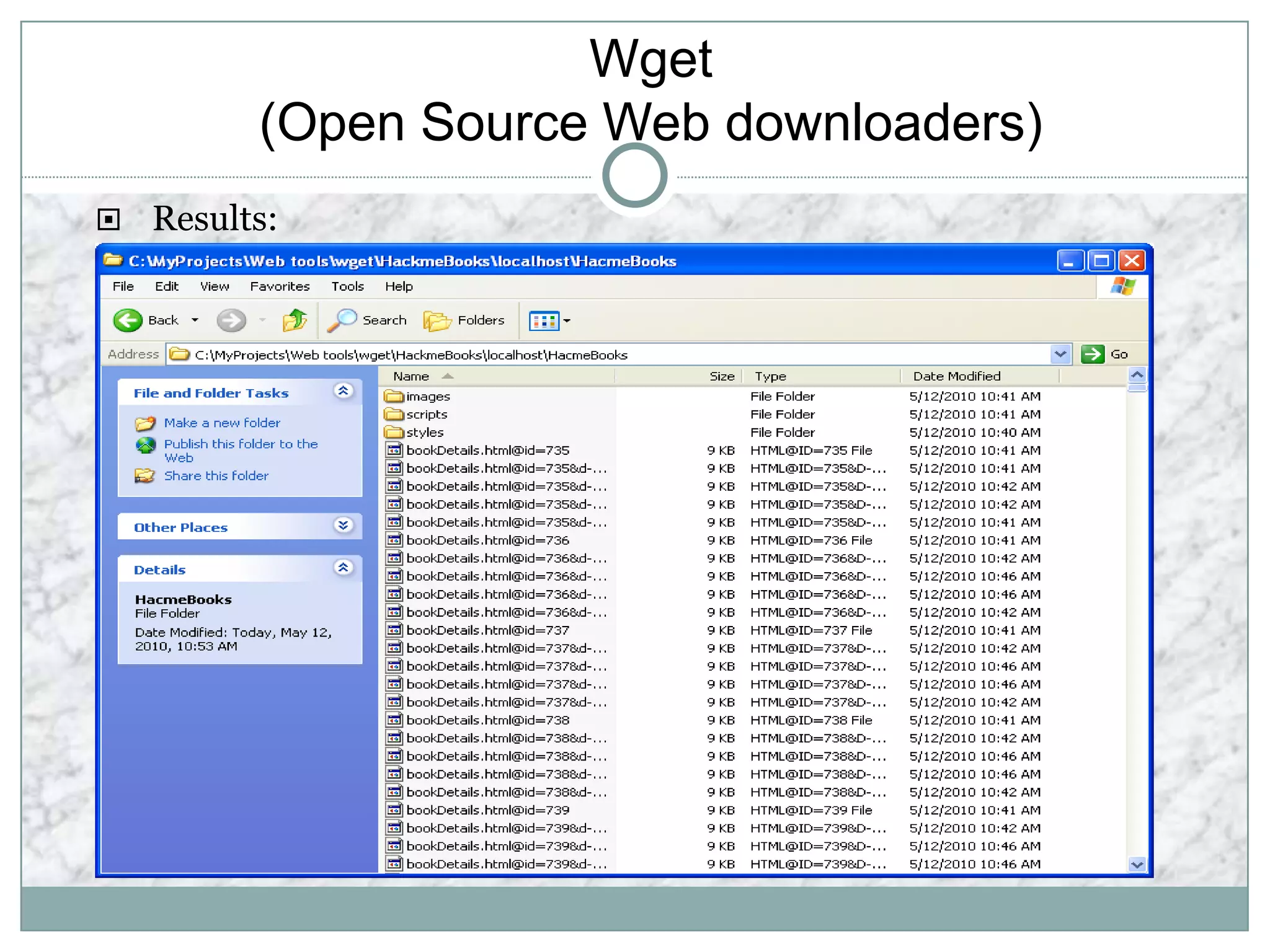Click the scrollbar up arrow

tap(1137, 375)
